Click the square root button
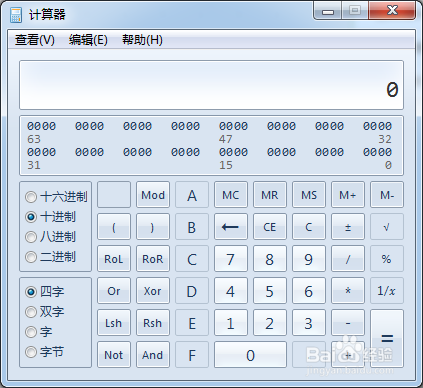This screenshot has height=388, width=423. click(387, 227)
